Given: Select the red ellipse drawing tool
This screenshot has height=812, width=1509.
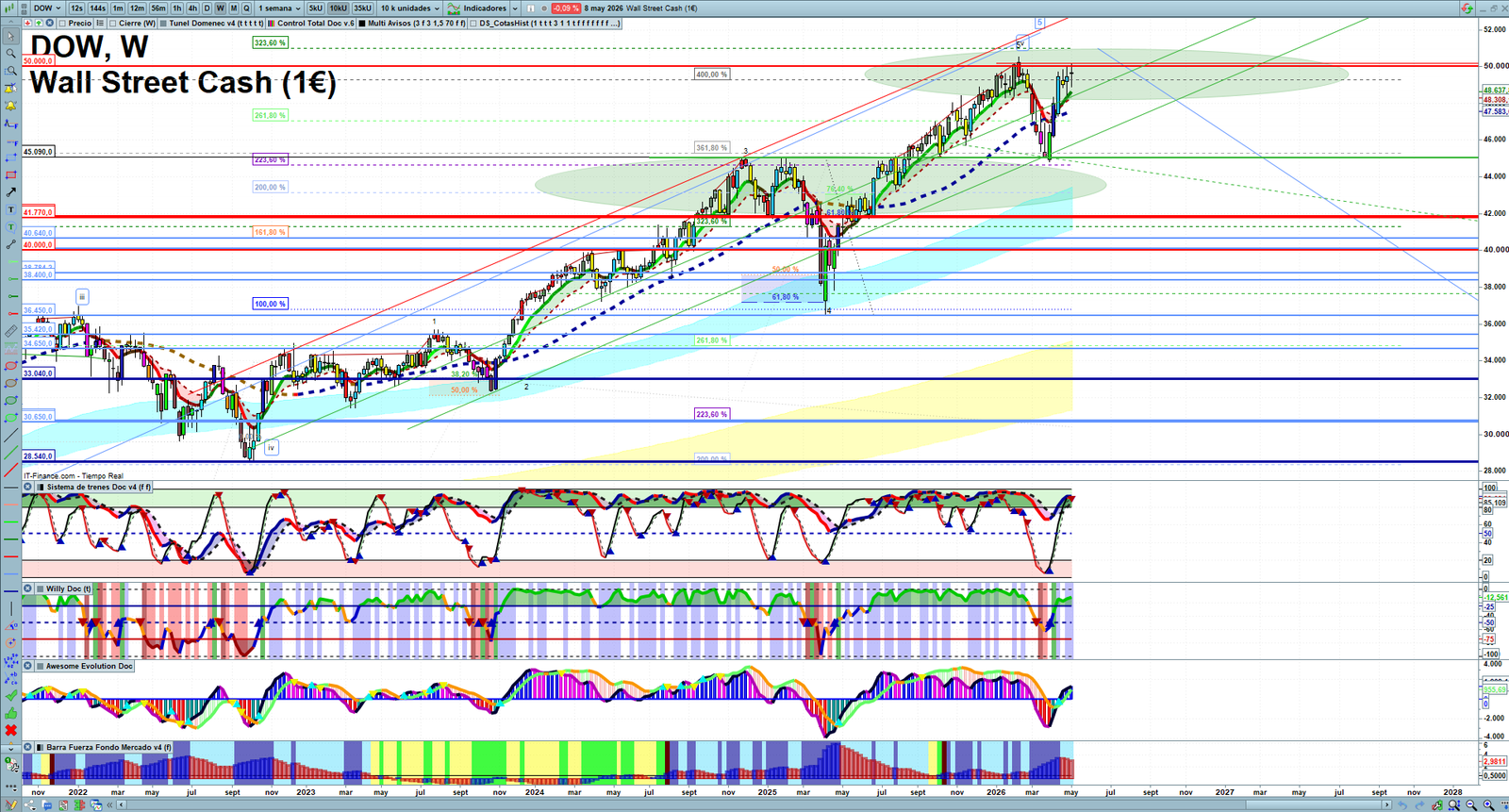Looking at the screenshot, I should (10, 366).
